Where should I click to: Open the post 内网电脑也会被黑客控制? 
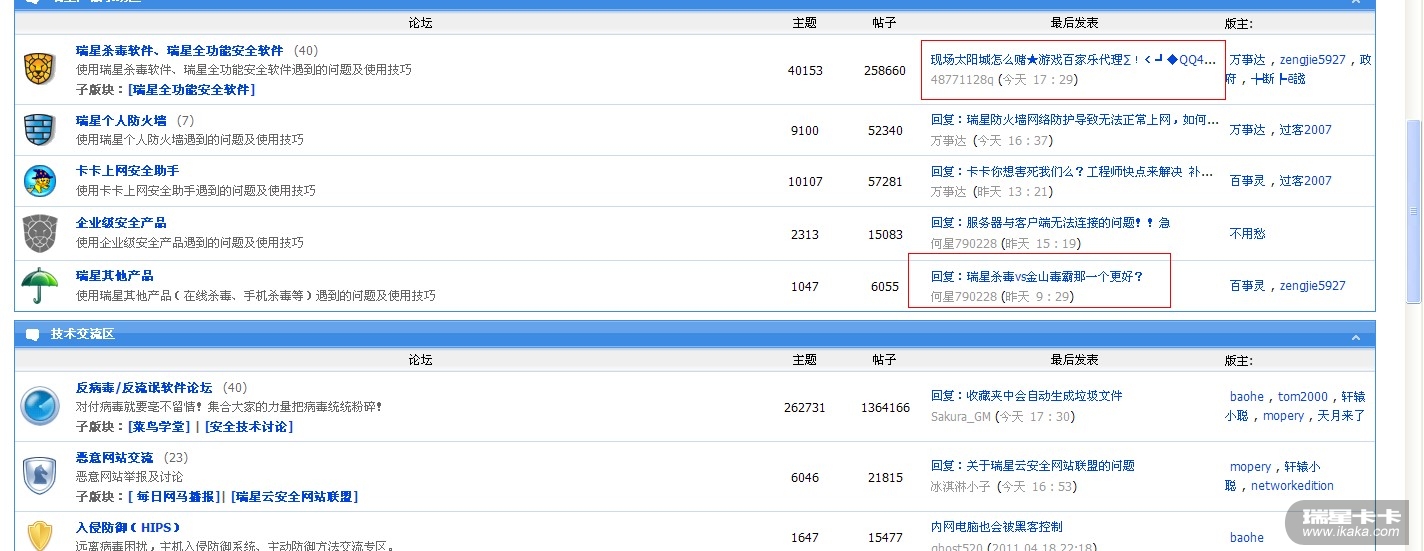pyautogui.click(x=996, y=527)
